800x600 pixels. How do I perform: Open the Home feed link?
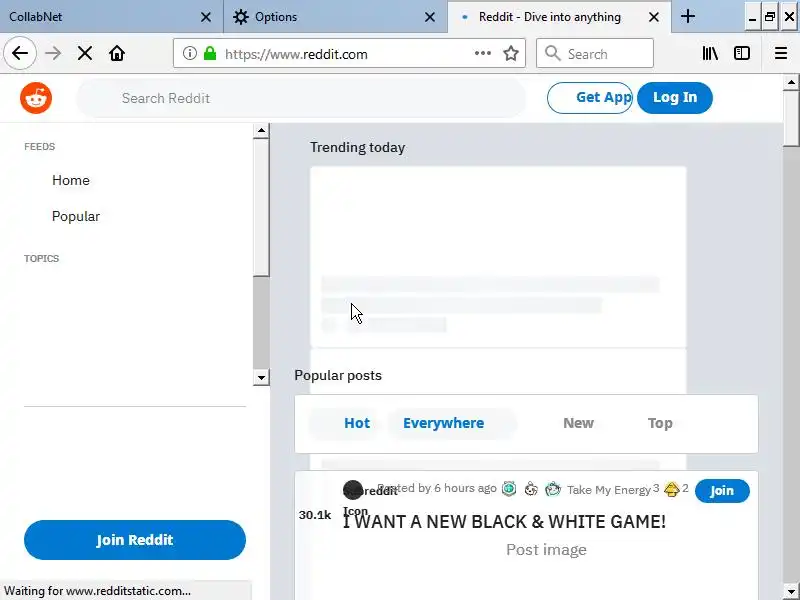(70, 180)
